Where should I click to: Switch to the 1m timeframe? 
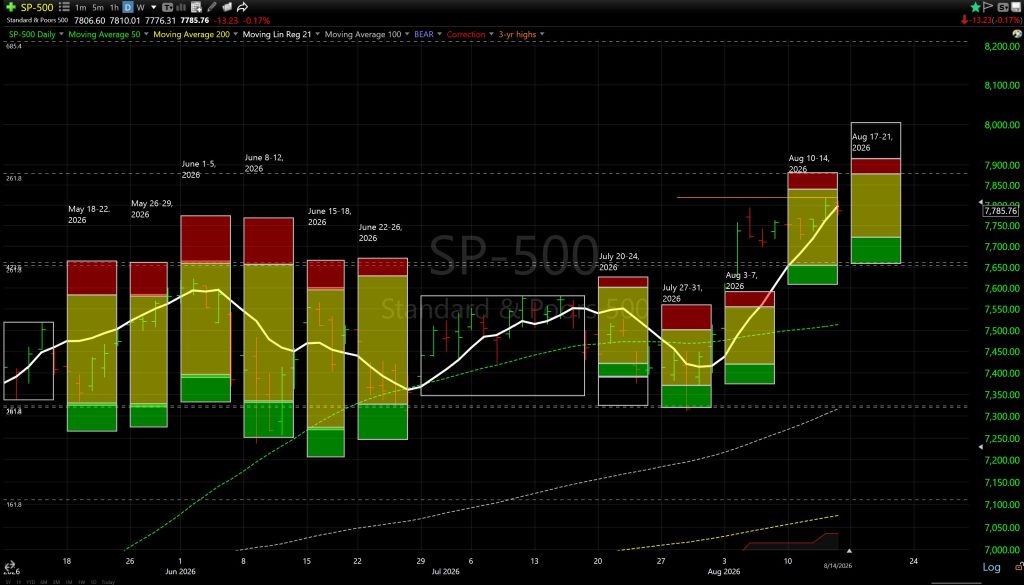80,8
